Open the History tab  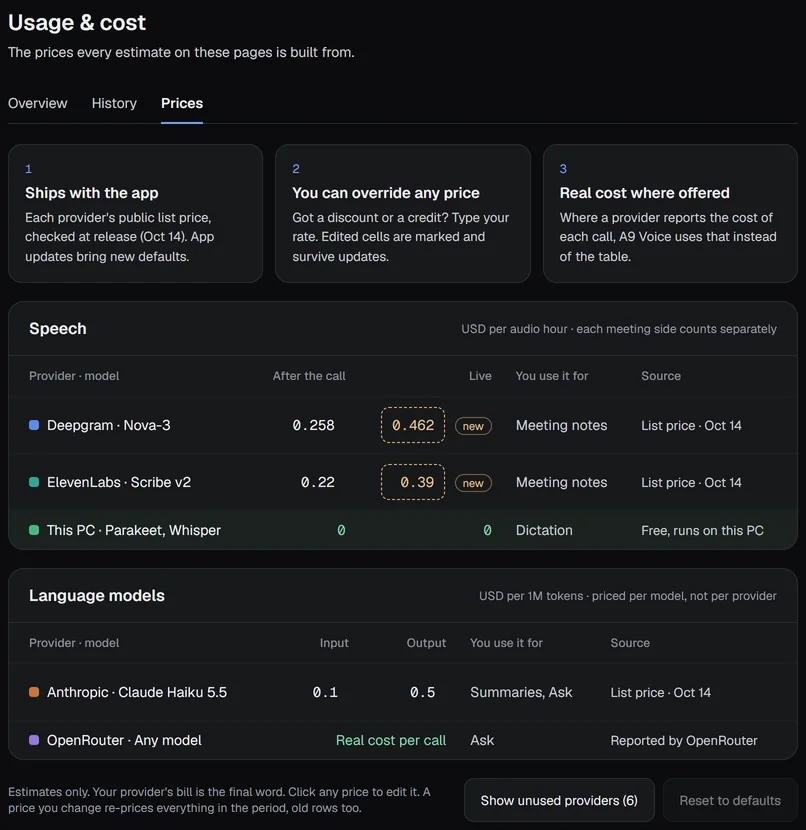tap(114, 103)
